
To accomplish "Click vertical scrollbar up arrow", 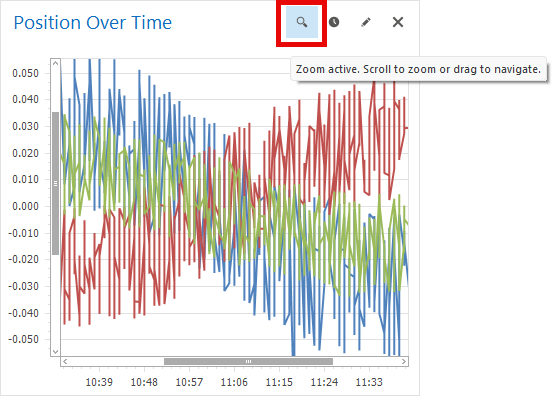I will tap(55, 63).
